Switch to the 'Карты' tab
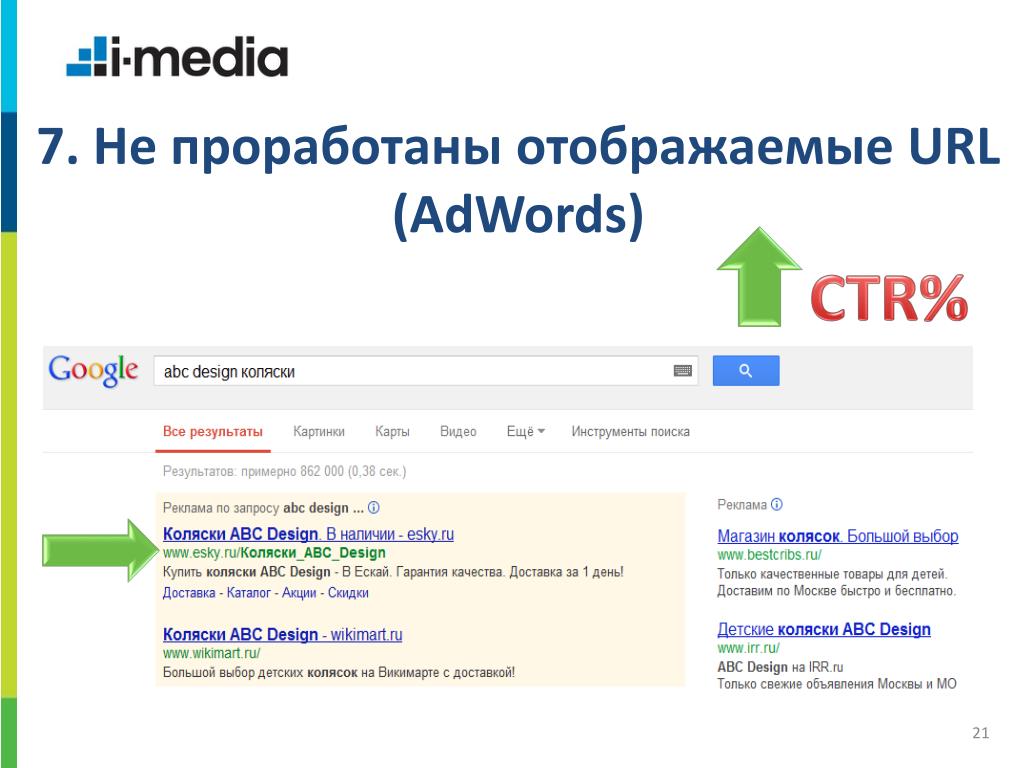 click(x=392, y=432)
